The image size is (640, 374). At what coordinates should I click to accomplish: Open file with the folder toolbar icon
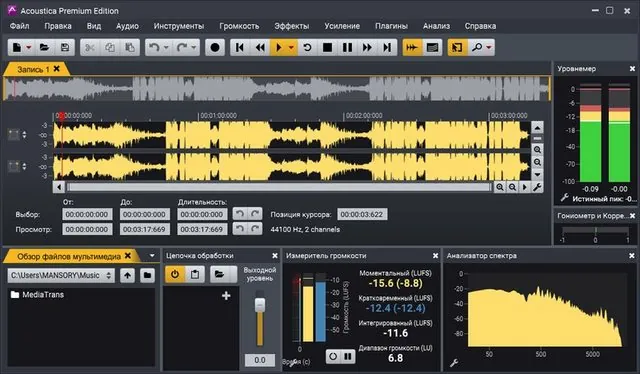44,47
